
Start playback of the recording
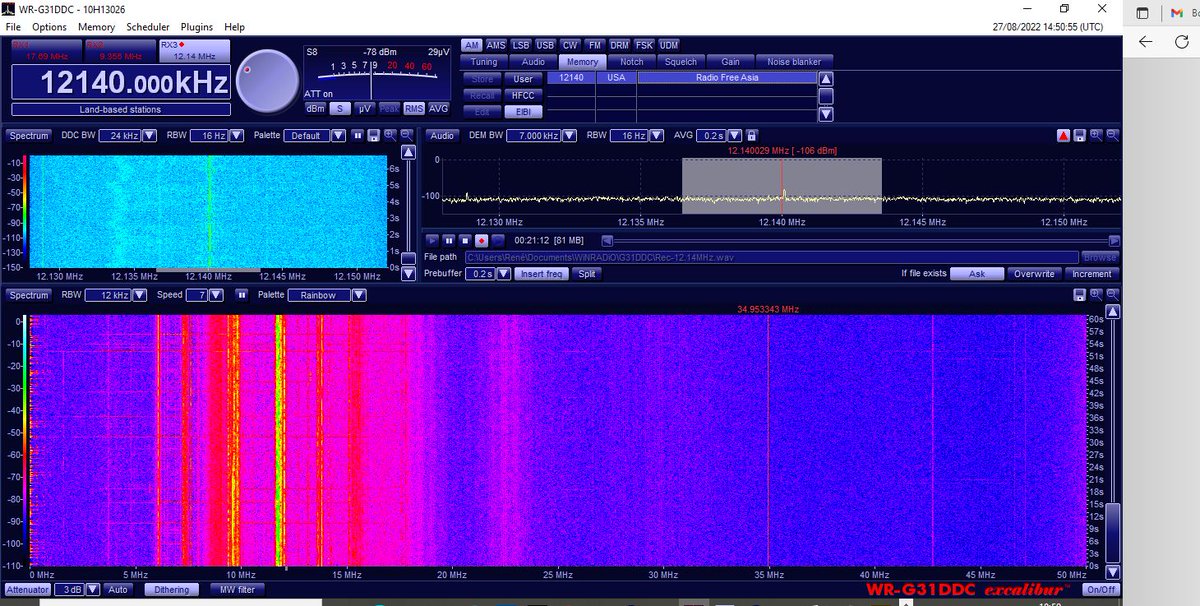coord(432,240)
